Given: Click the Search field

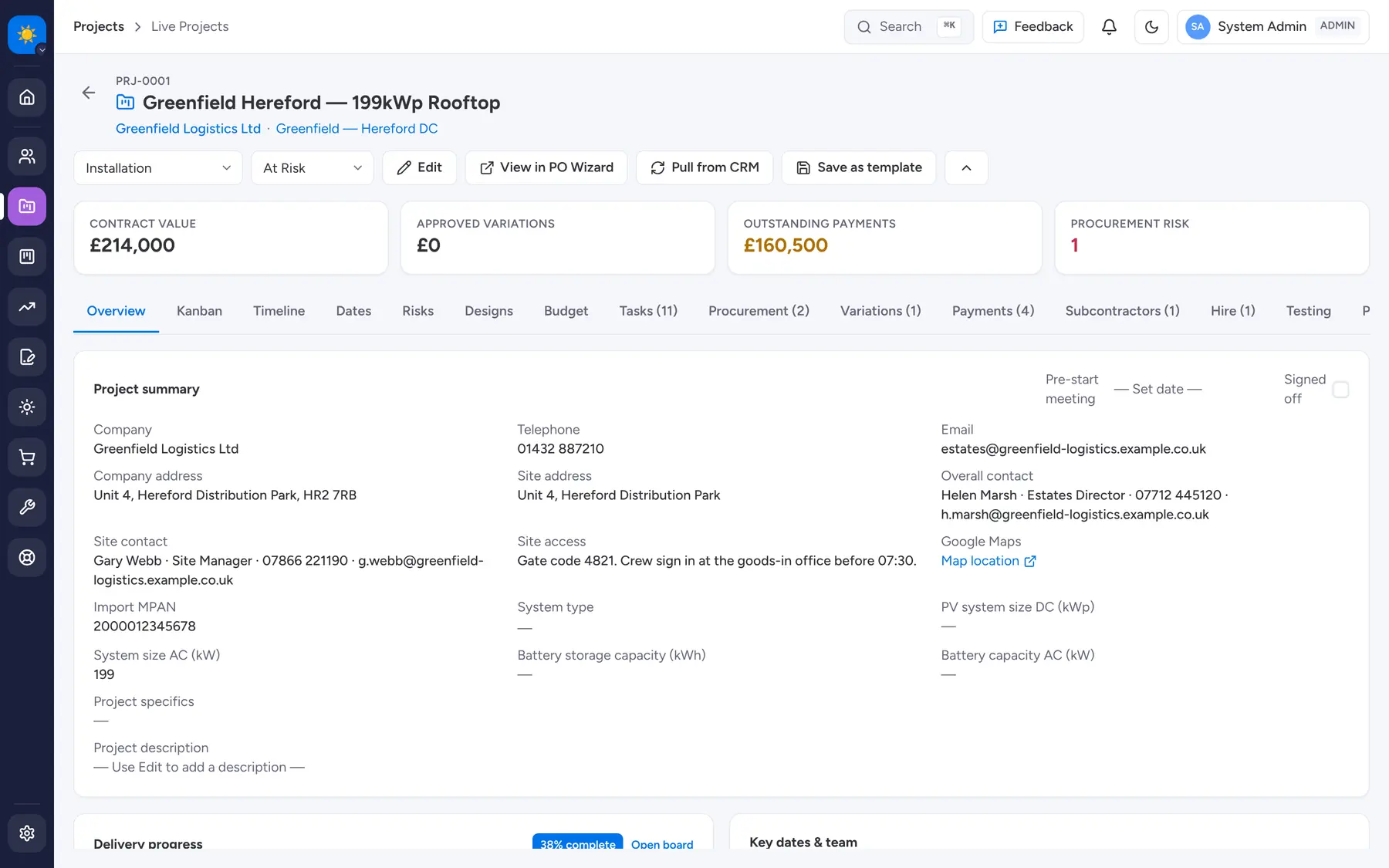Looking at the screenshot, I should pyautogui.click(x=908, y=27).
